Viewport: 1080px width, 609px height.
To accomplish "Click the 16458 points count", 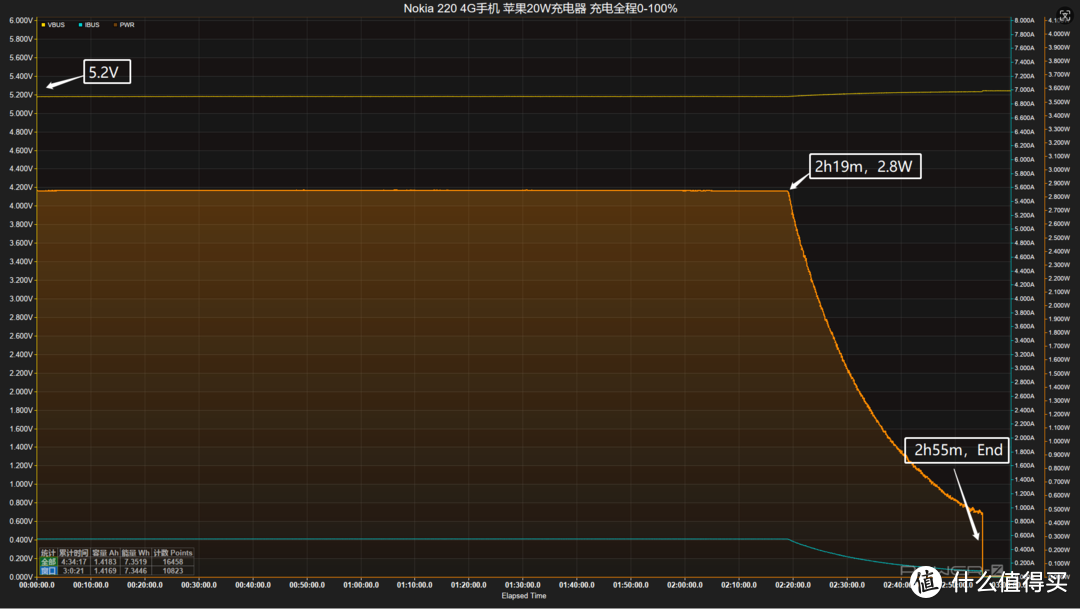I will point(173,562).
